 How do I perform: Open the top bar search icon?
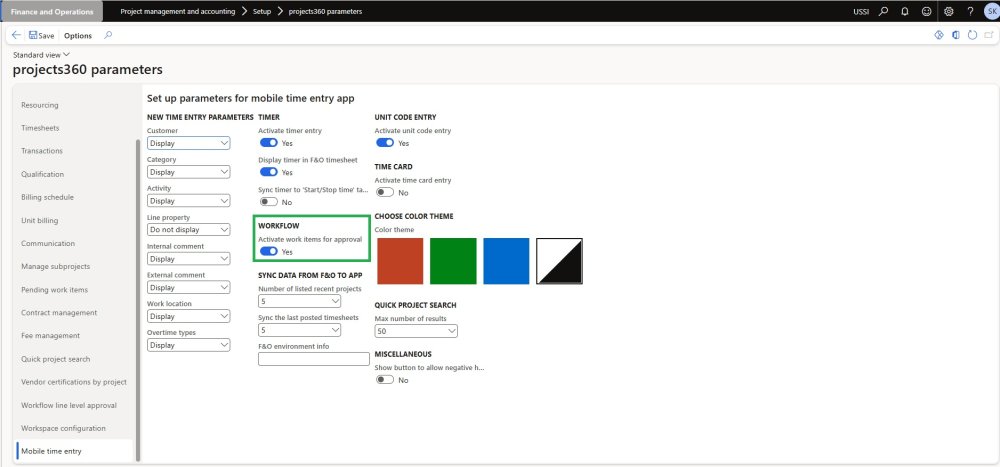click(883, 11)
